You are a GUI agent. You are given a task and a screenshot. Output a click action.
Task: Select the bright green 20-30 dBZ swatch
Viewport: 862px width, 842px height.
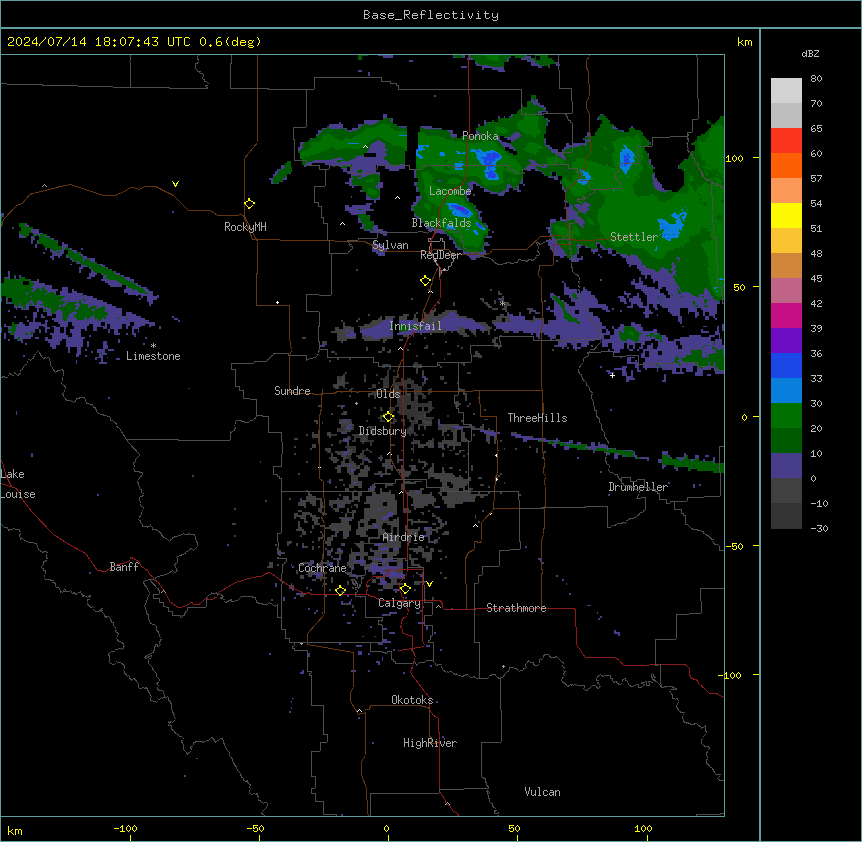(786, 416)
